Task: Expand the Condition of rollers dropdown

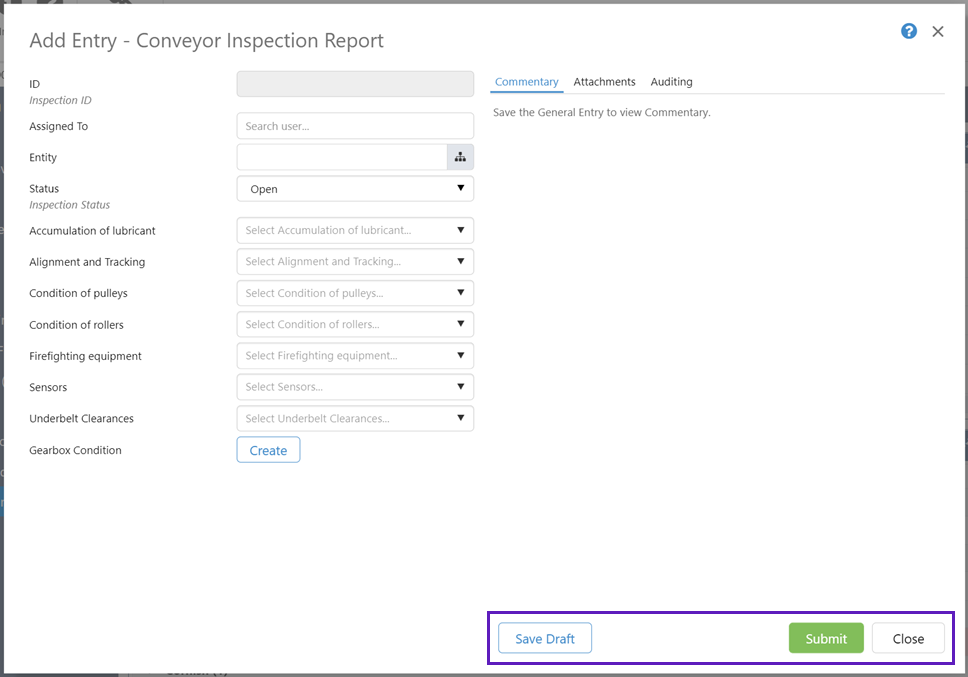Action: coord(355,324)
